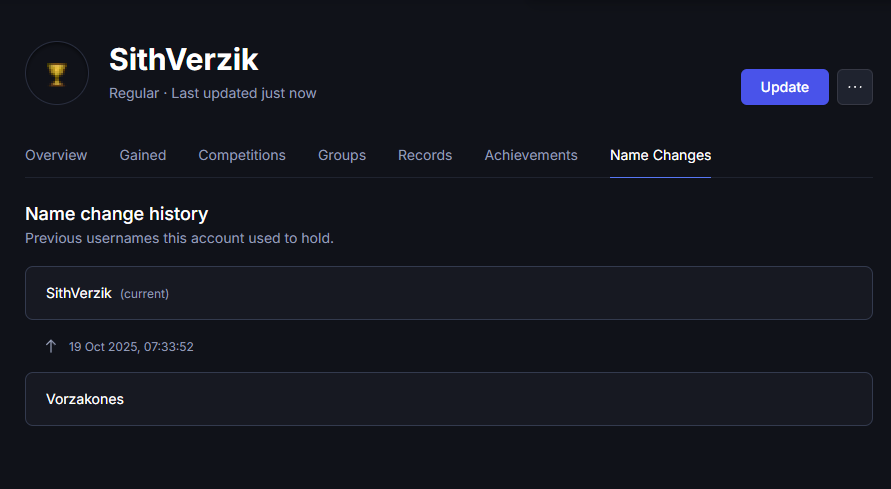891x489 pixels.
Task: Select the Groups tab
Action: pyautogui.click(x=342, y=155)
